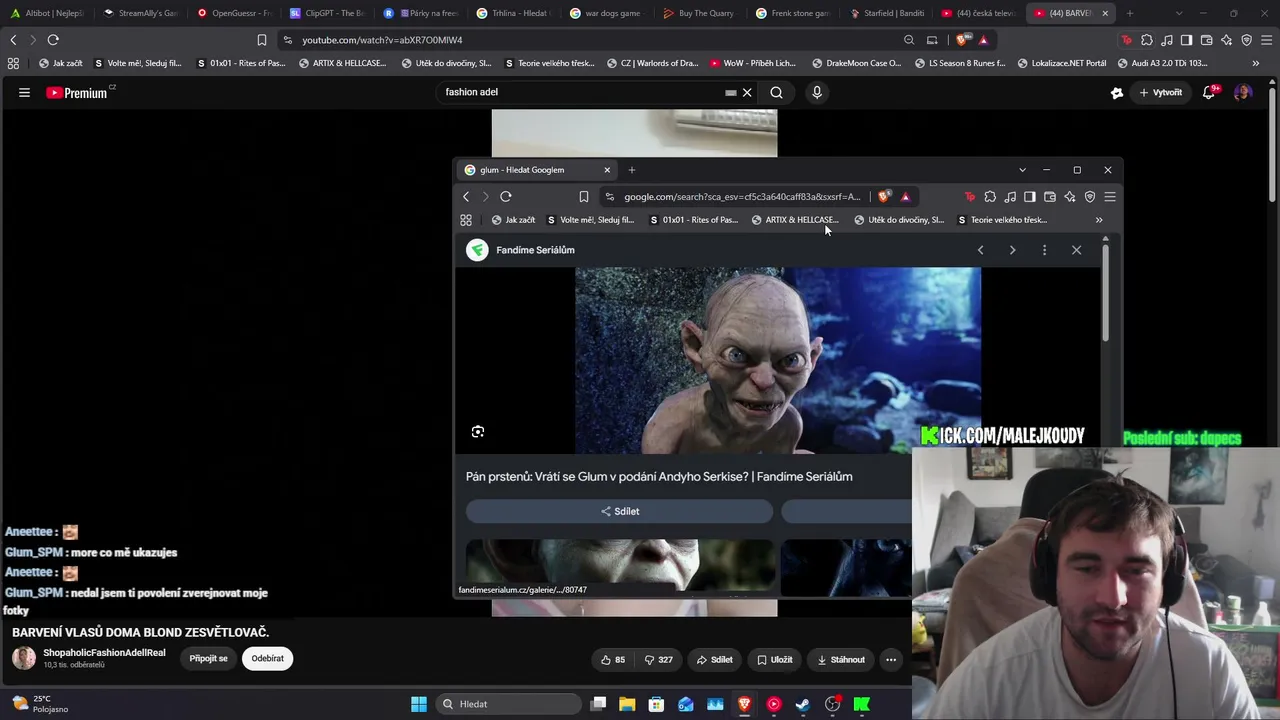Switch to the war dogs game tab

pyautogui.click(x=607, y=13)
